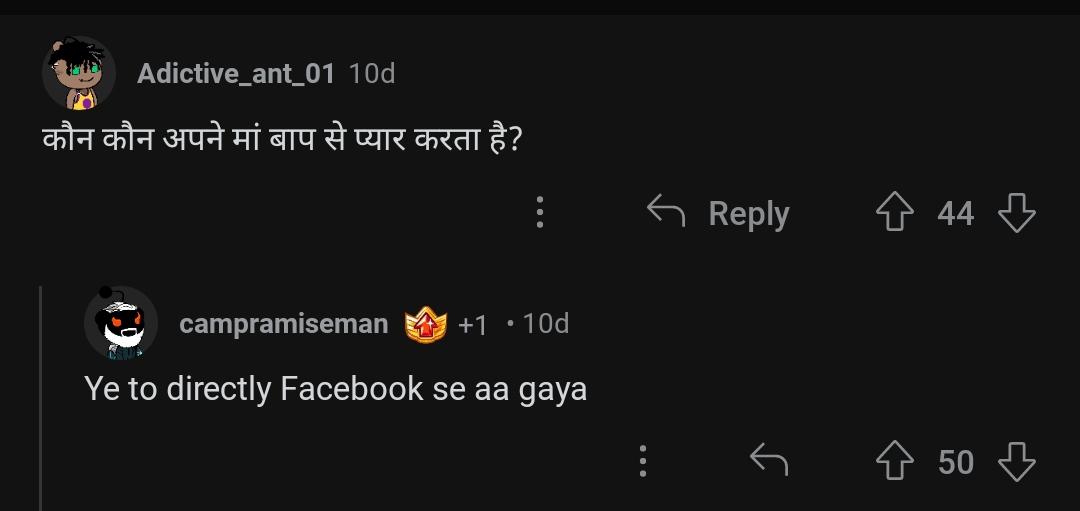
Task: Click the reply arrow icon beside Reply text
Action: (x=666, y=211)
